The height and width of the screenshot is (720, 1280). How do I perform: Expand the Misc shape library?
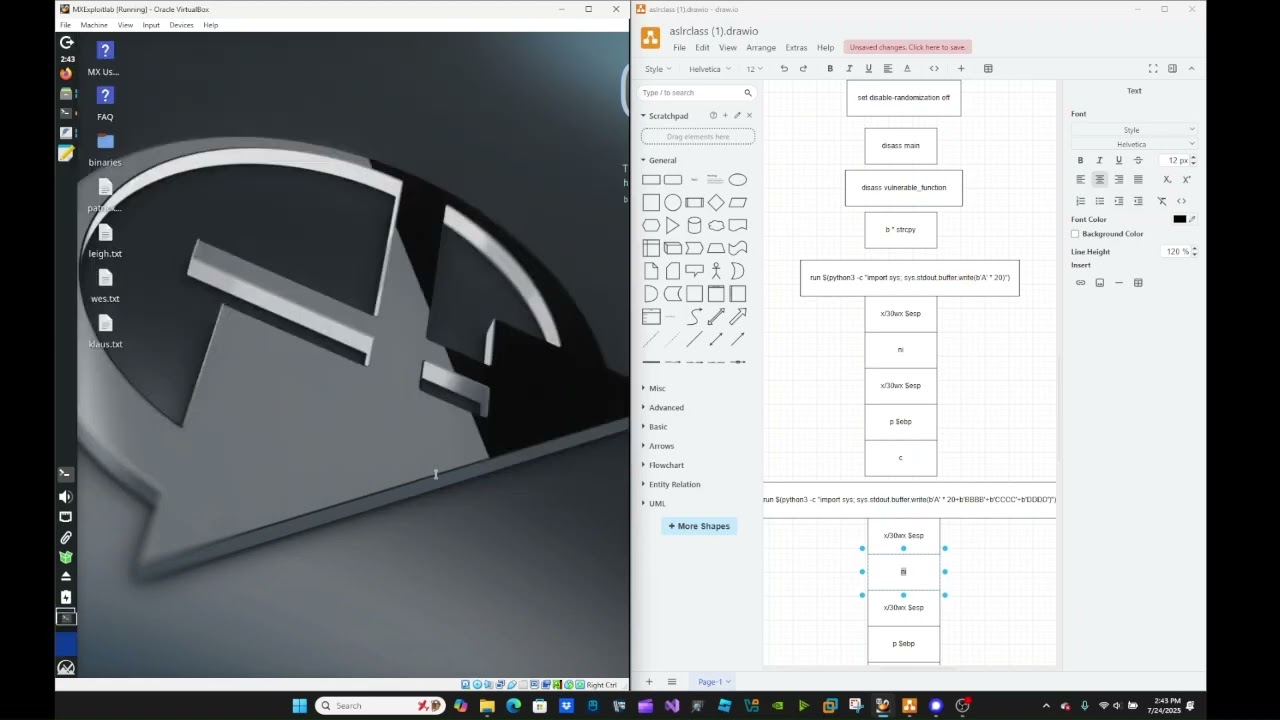click(657, 388)
